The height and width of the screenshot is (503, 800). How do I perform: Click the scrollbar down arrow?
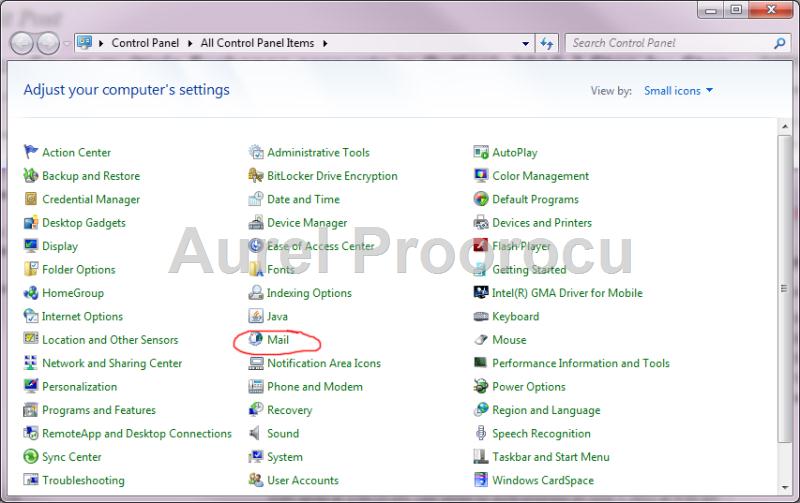[784, 487]
